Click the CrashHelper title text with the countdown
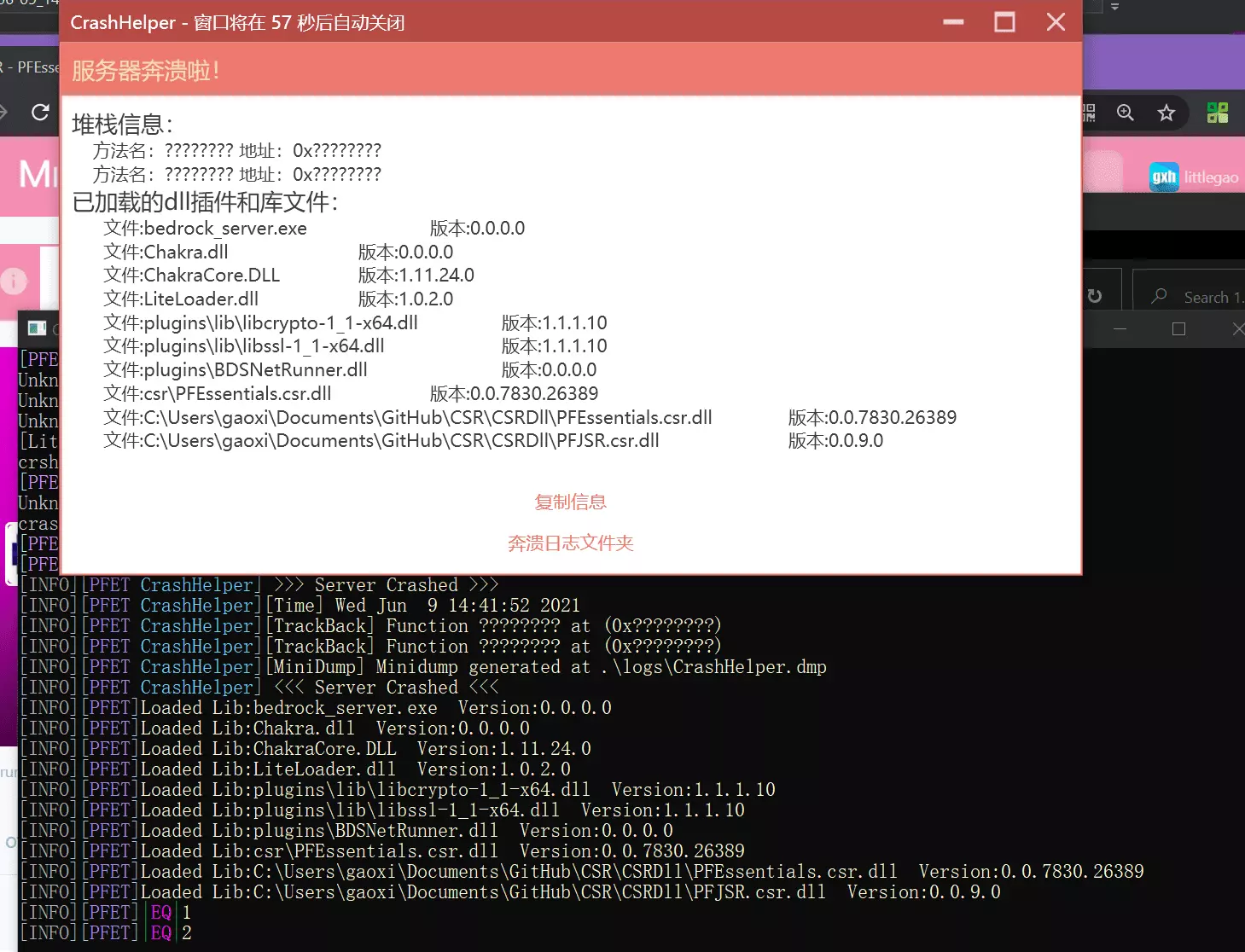This screenshot has width=1245, height=952. click(237, 23)
